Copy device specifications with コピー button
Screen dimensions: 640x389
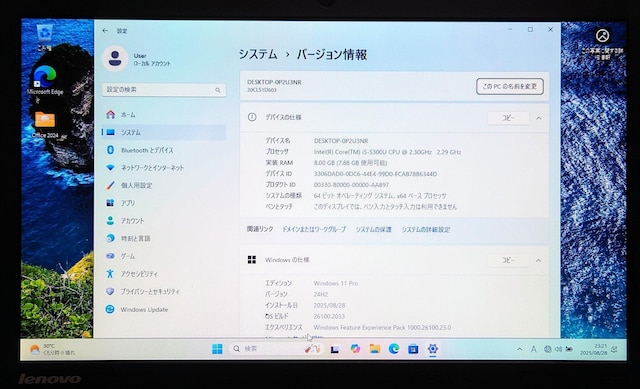[x=508, y=118]
